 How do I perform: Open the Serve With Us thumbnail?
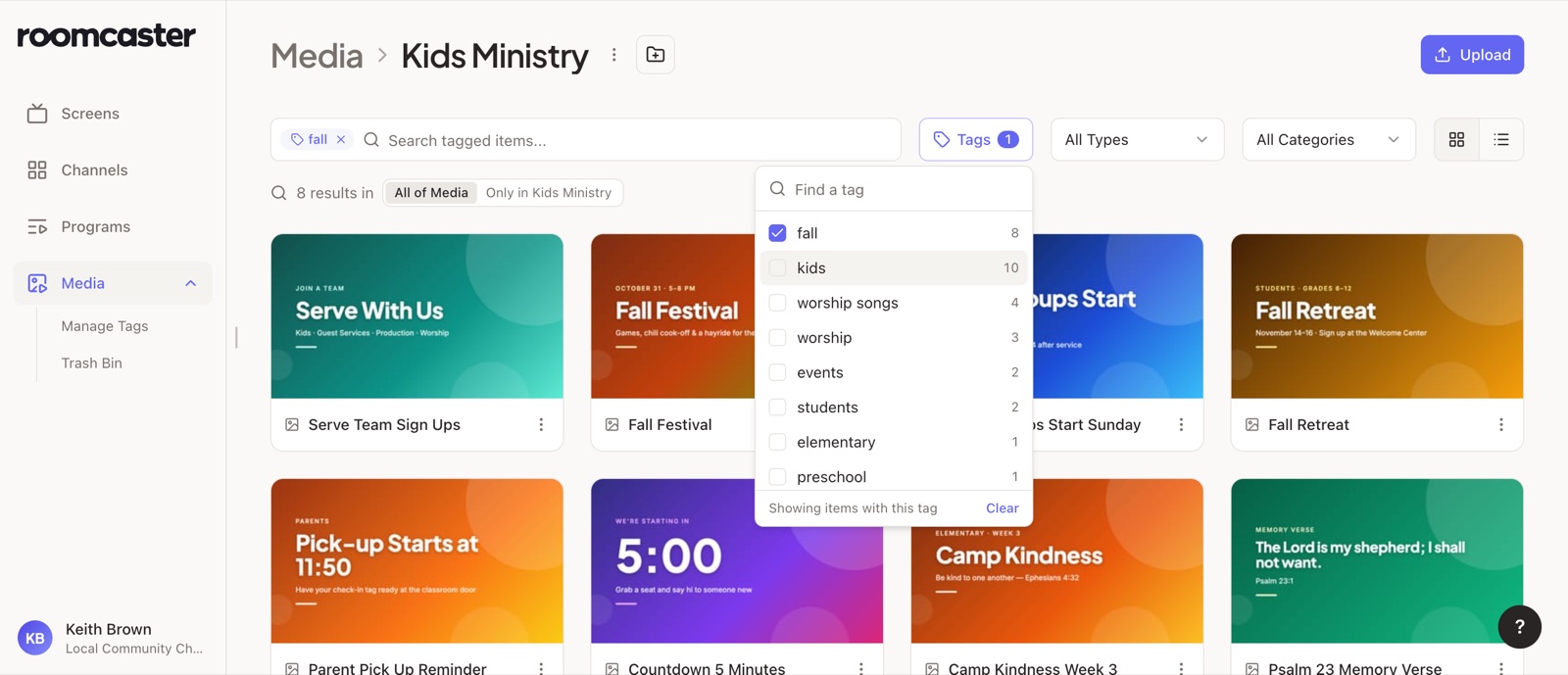tap(417, 316)
